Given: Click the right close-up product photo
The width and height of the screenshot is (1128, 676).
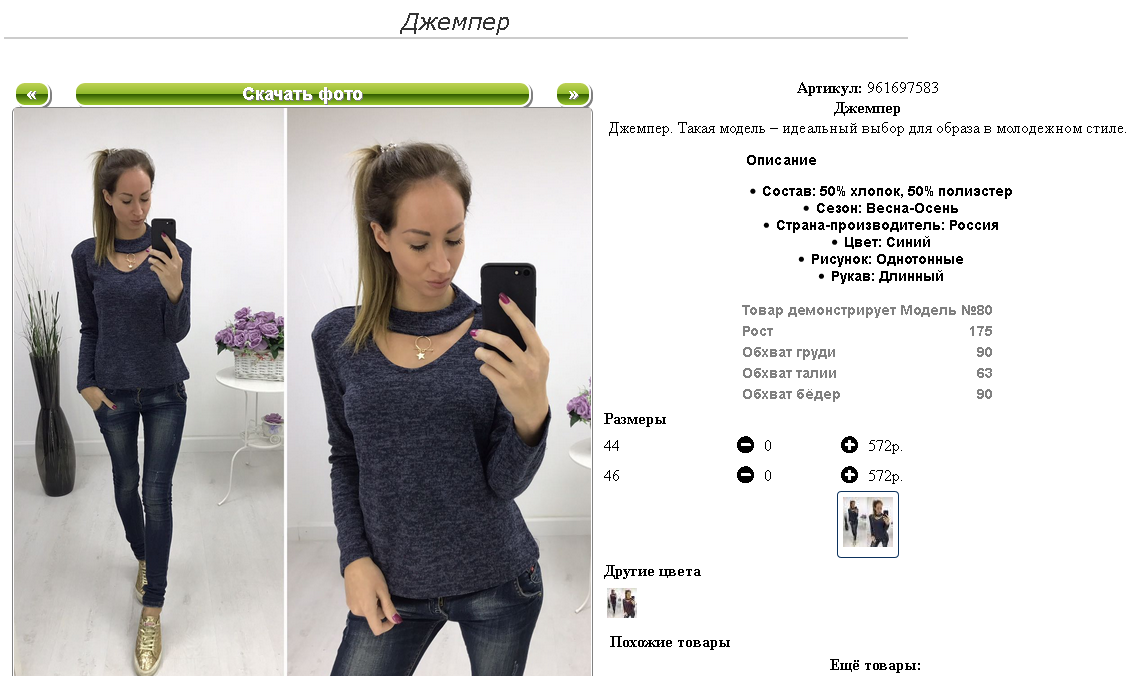Looking at the screenshot, I should [x=439, y=392].
